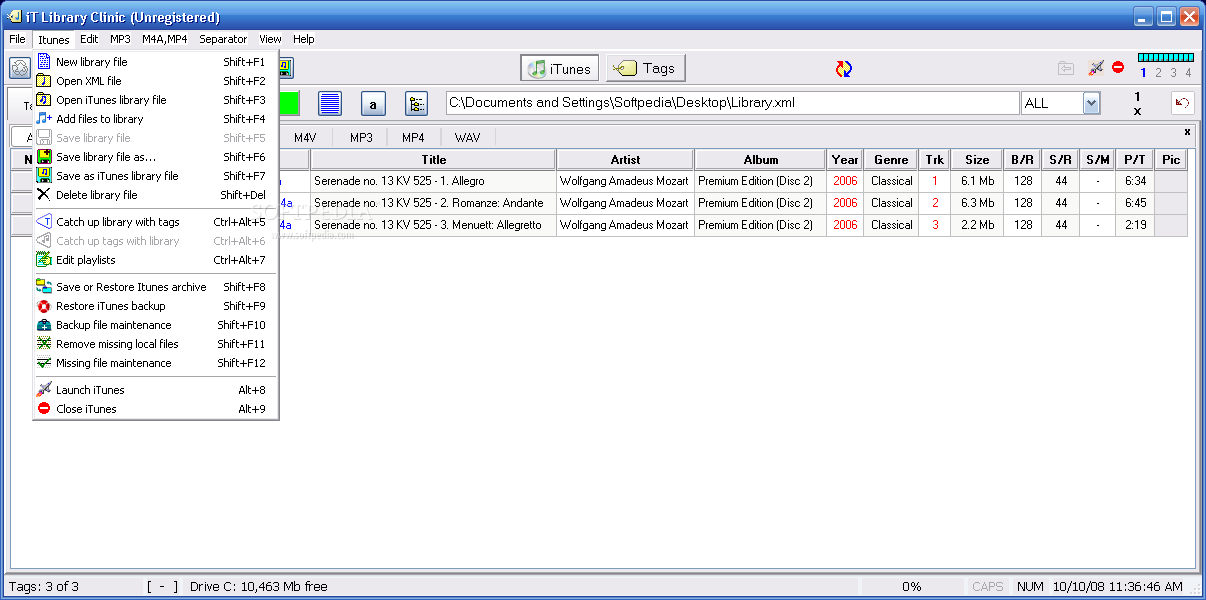Sort by Genre column header
The width and height of the screenshot is (1206, 600).
coord(891,160)
